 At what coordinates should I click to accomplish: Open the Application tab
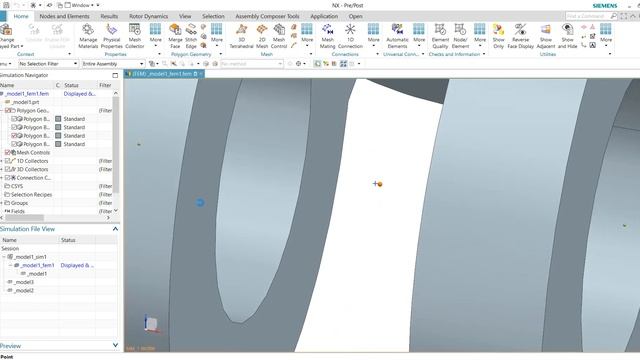pos(324,16)
